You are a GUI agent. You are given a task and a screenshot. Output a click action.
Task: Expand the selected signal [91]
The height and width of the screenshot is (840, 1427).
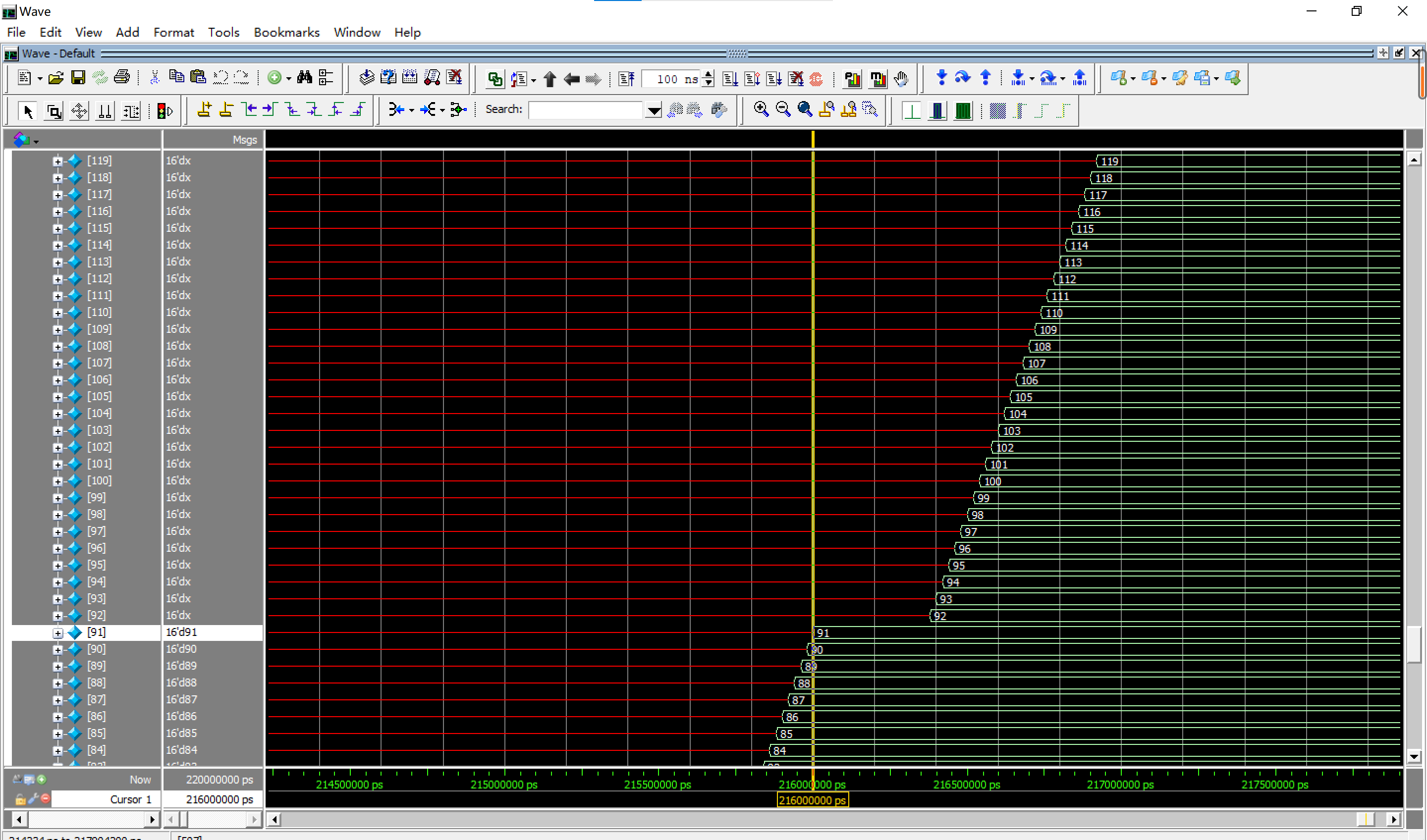click(58, 633)
